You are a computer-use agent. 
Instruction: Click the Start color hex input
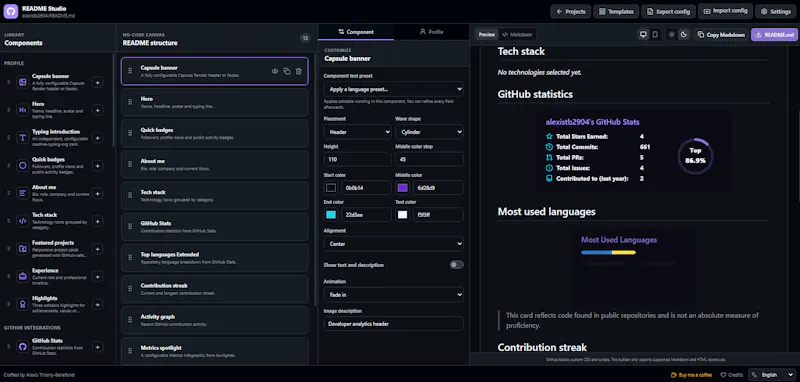tap(366, 188)
